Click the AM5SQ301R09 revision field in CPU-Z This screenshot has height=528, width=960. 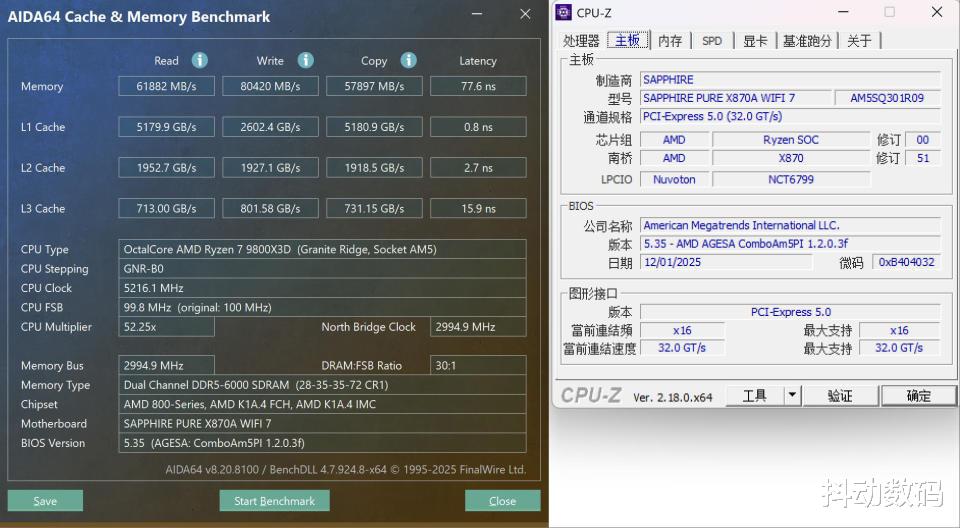(x=887, y=97)
